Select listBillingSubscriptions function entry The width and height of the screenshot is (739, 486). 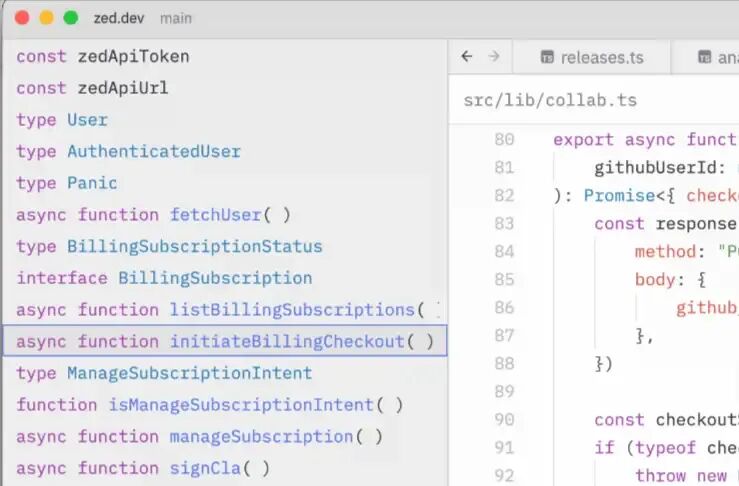pos(225,310)
